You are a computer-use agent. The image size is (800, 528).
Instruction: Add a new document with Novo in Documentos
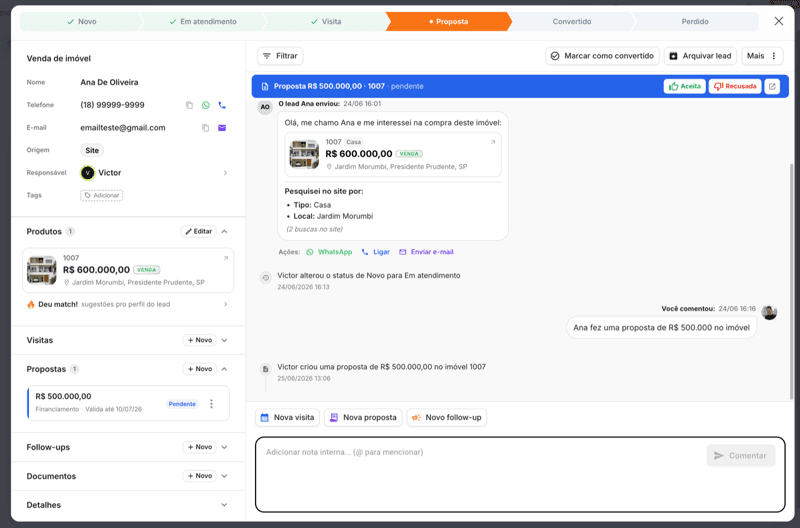[x=199, y=476]
